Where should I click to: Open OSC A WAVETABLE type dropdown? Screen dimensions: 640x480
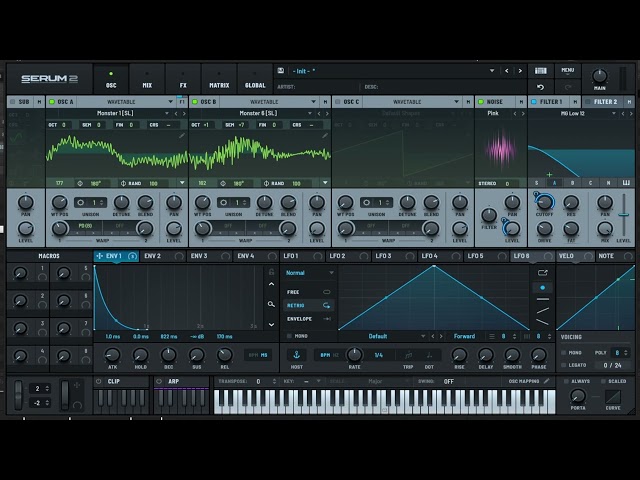coord(127,102)
